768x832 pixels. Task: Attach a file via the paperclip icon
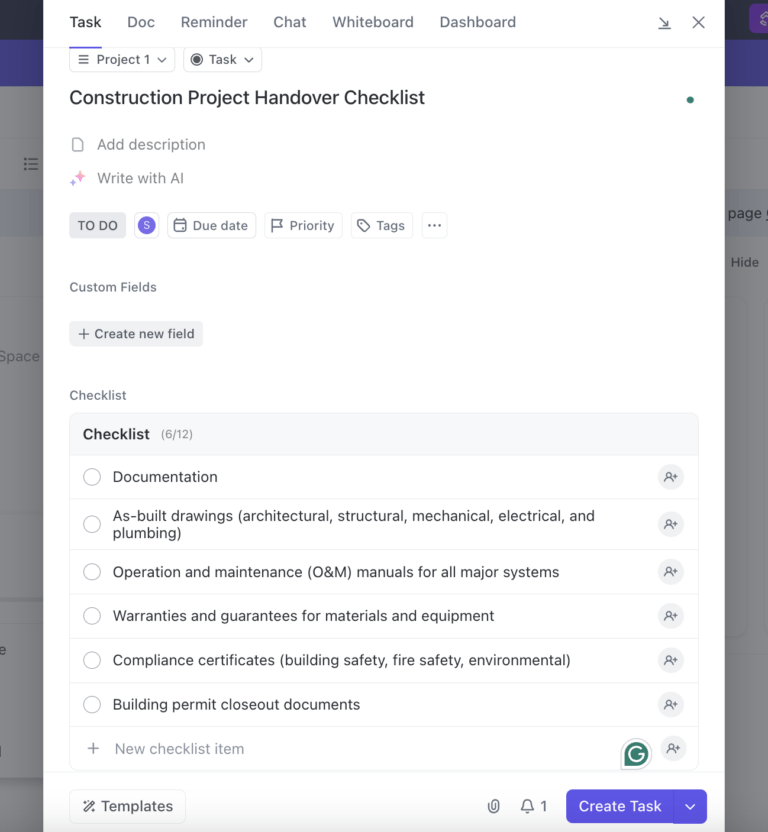point(493,806)
